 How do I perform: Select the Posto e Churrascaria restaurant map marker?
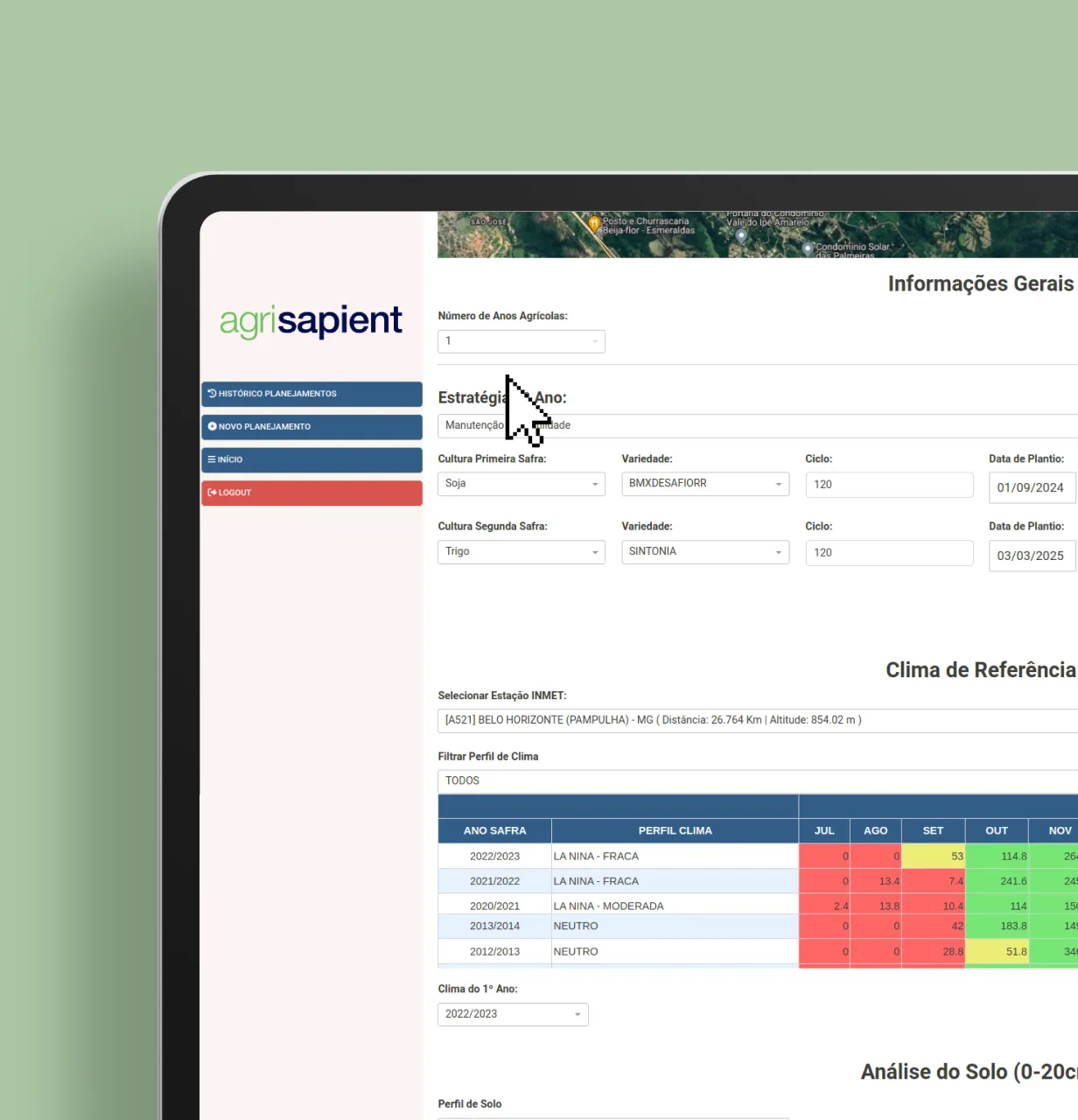tap(594, 224)
